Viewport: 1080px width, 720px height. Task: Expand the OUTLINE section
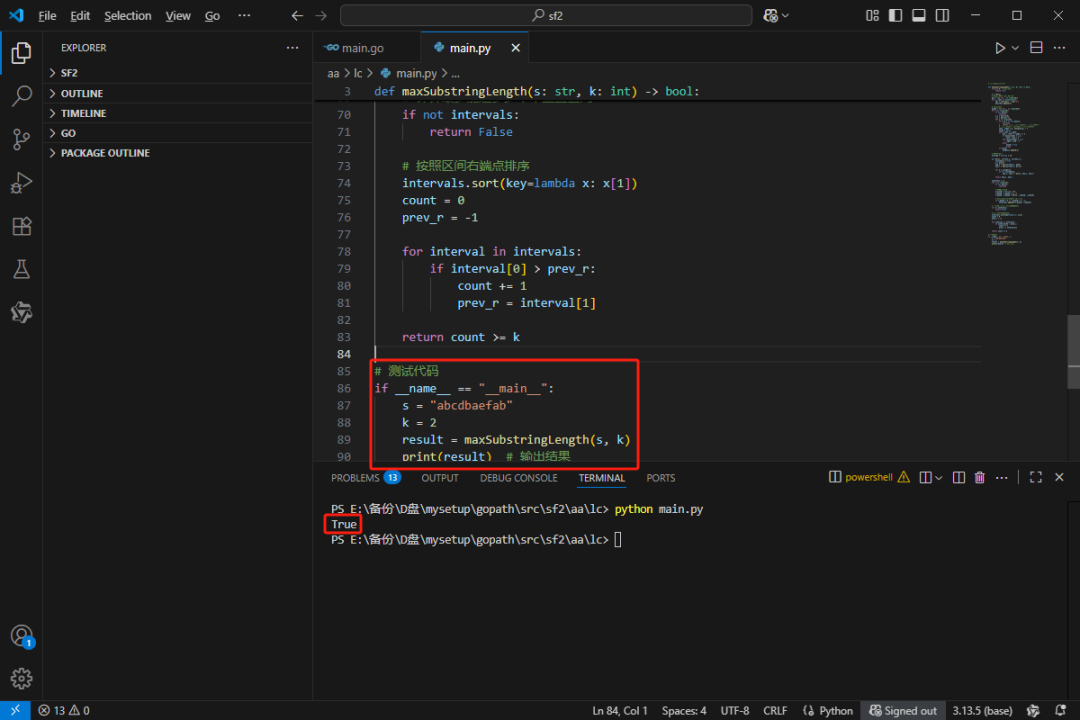click(82, 93)
